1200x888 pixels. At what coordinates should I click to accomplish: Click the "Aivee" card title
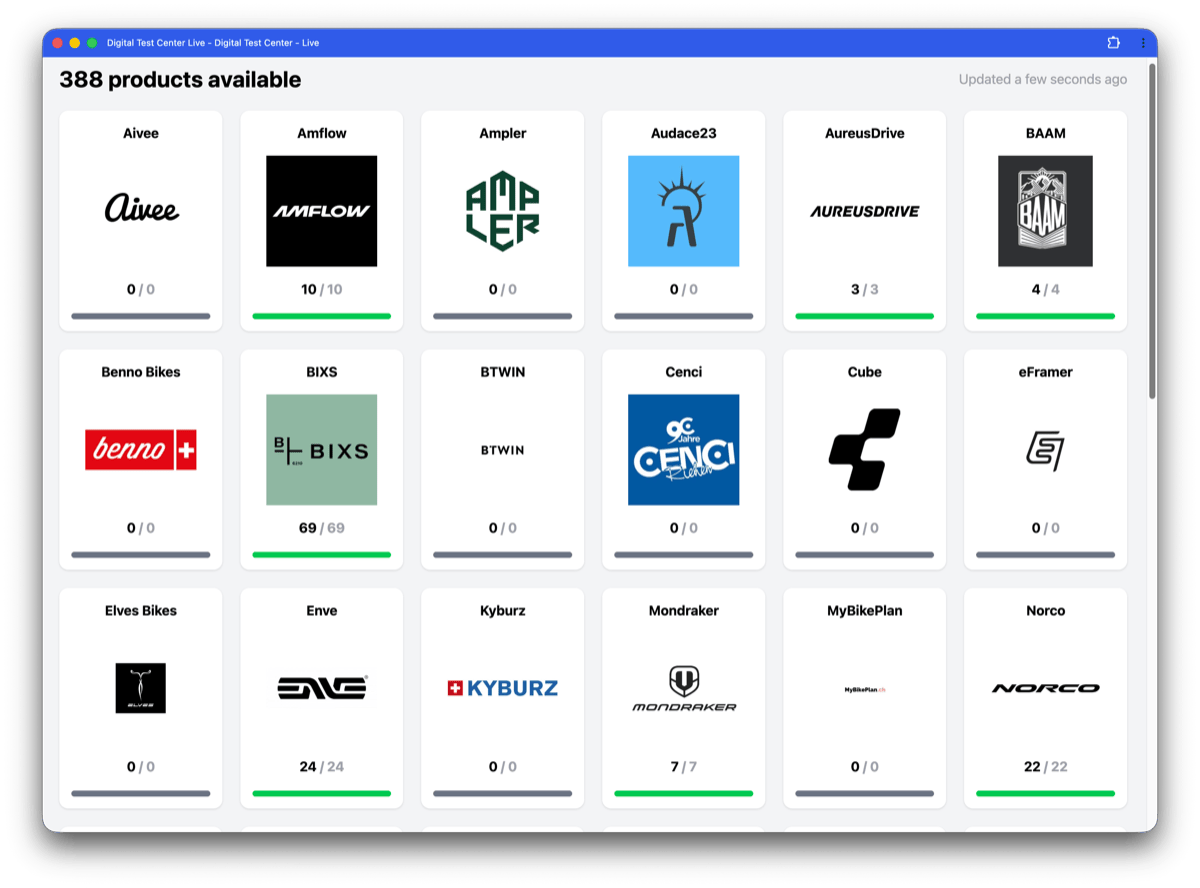(x=141, y=133)
